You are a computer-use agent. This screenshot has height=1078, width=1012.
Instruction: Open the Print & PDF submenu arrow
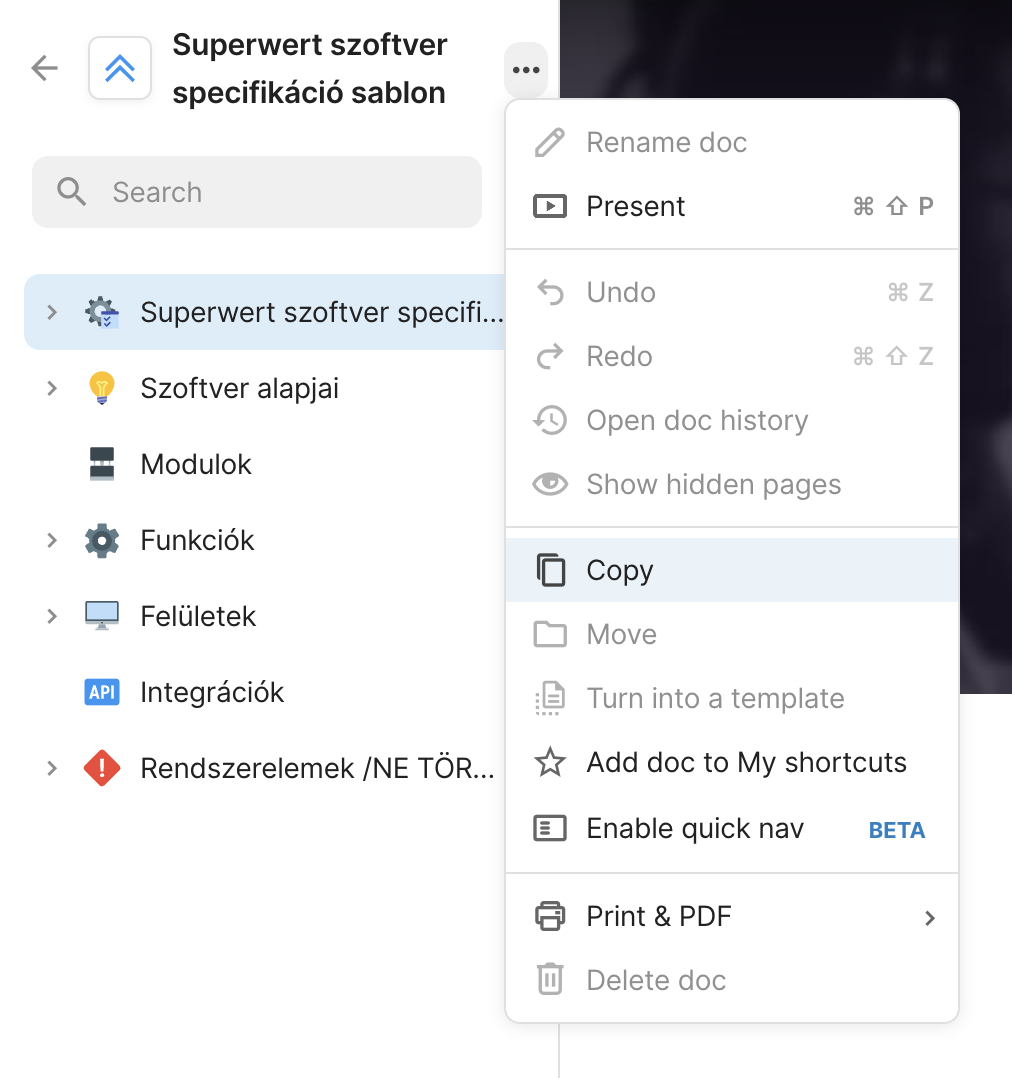pos(929,917)
